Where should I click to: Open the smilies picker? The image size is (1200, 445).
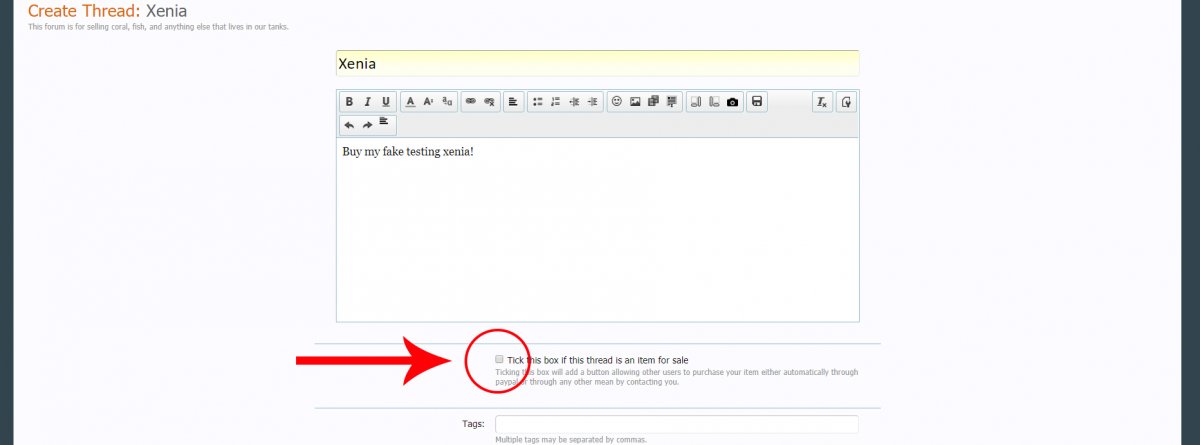617,102
